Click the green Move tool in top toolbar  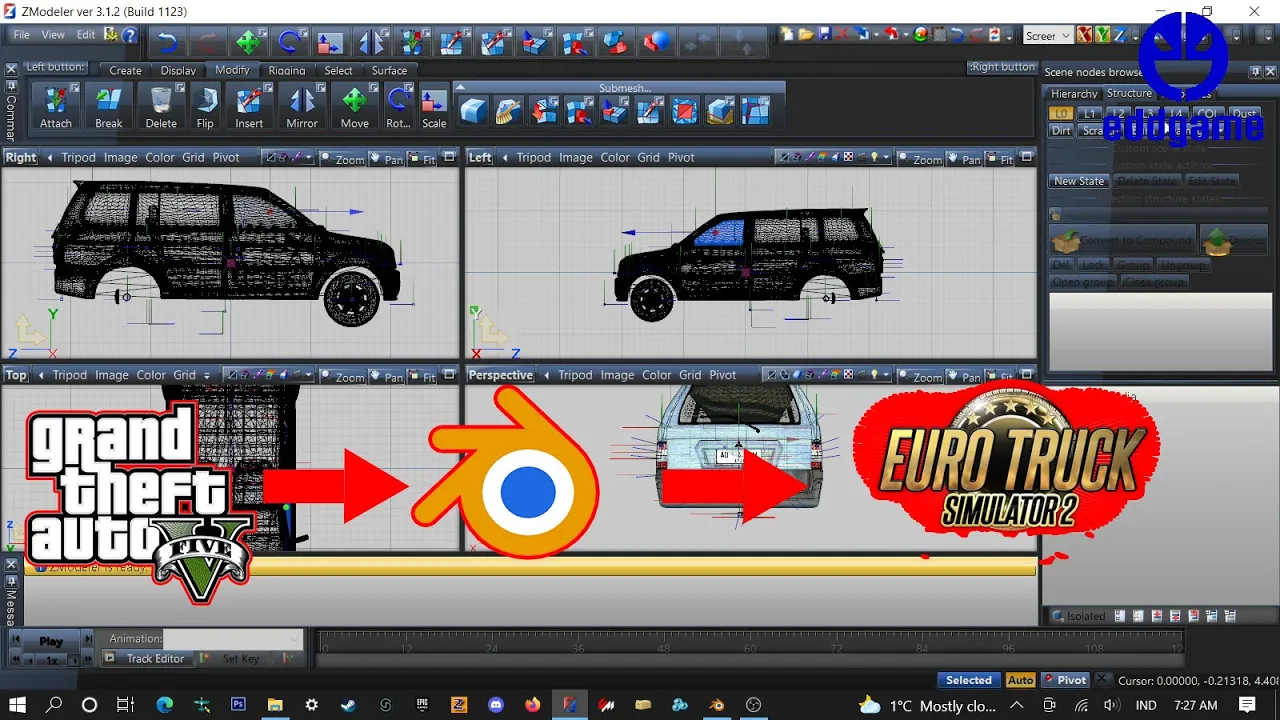[248, 42]
